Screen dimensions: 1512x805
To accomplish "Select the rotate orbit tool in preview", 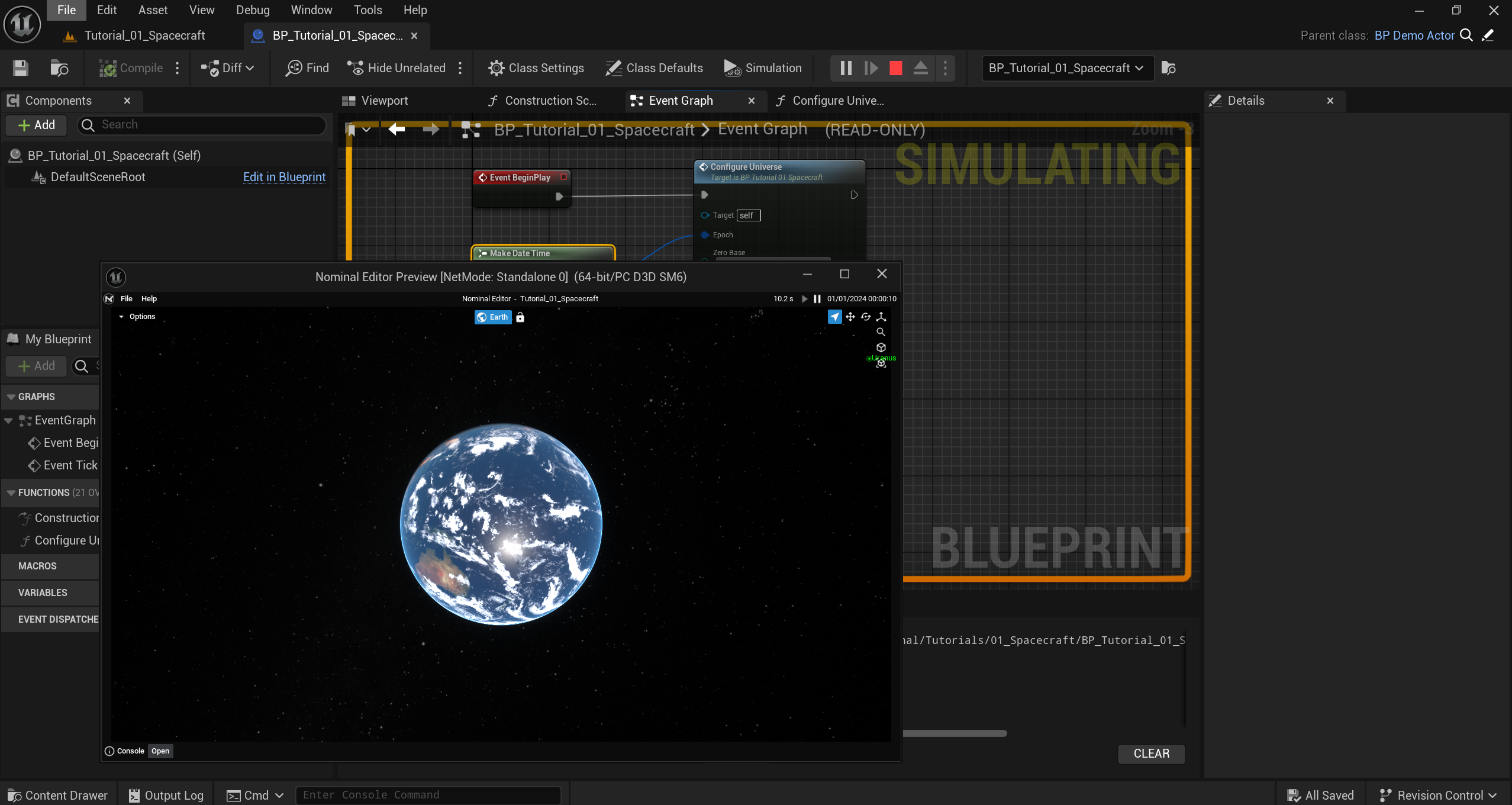I will pos(865,317).
